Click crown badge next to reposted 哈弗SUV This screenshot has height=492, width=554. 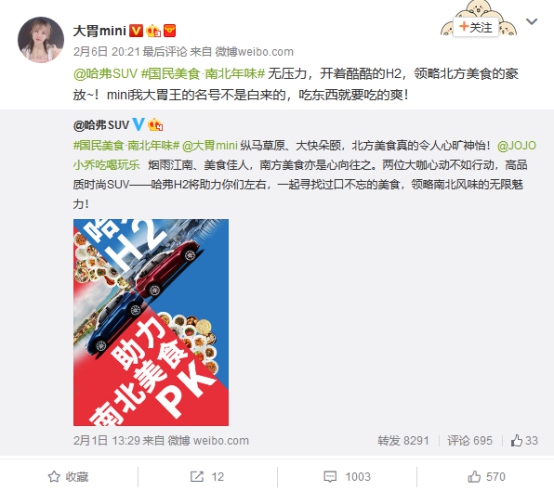[x=155, y=125]
